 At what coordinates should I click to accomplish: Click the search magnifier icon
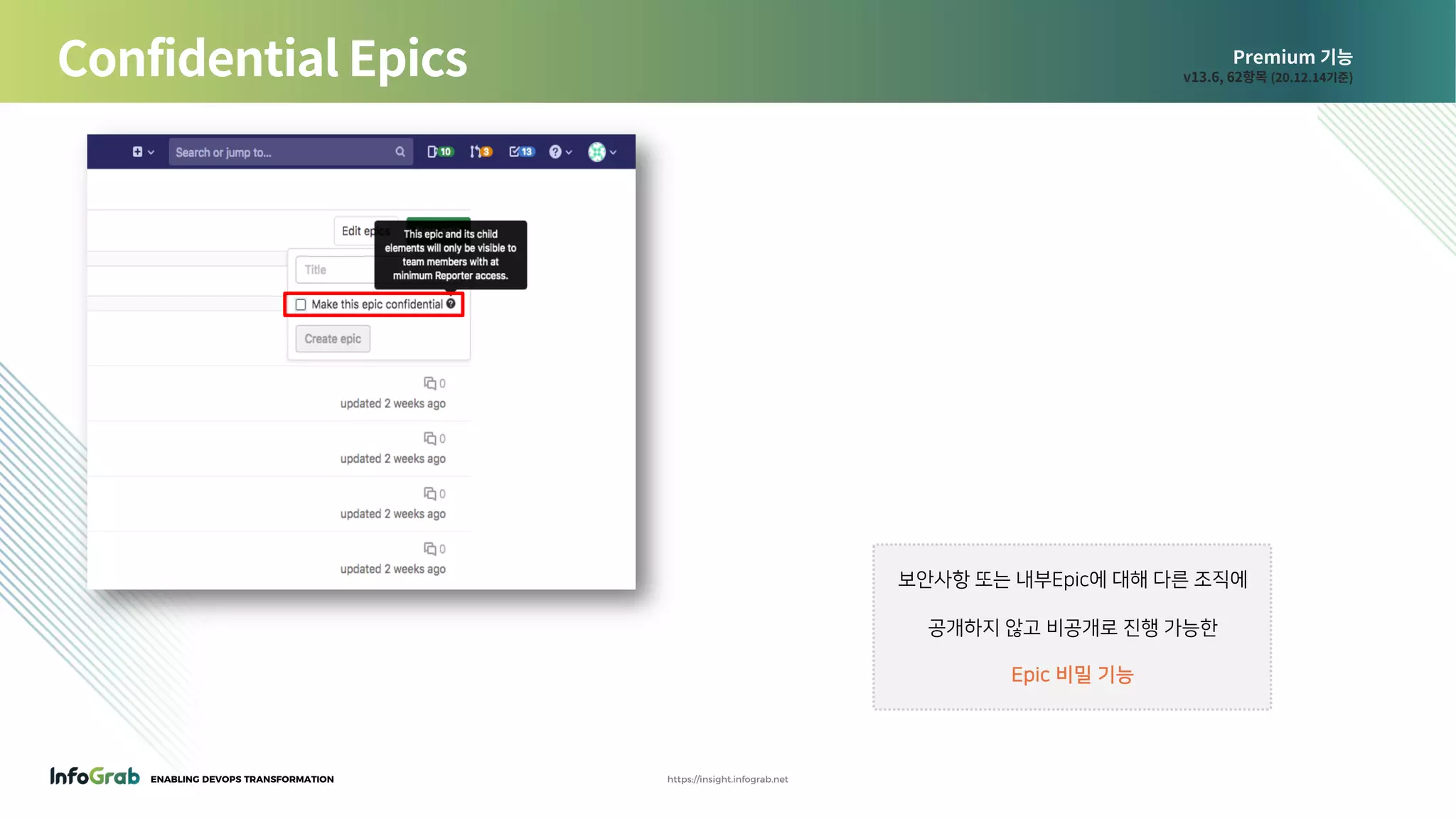point(400,152)
